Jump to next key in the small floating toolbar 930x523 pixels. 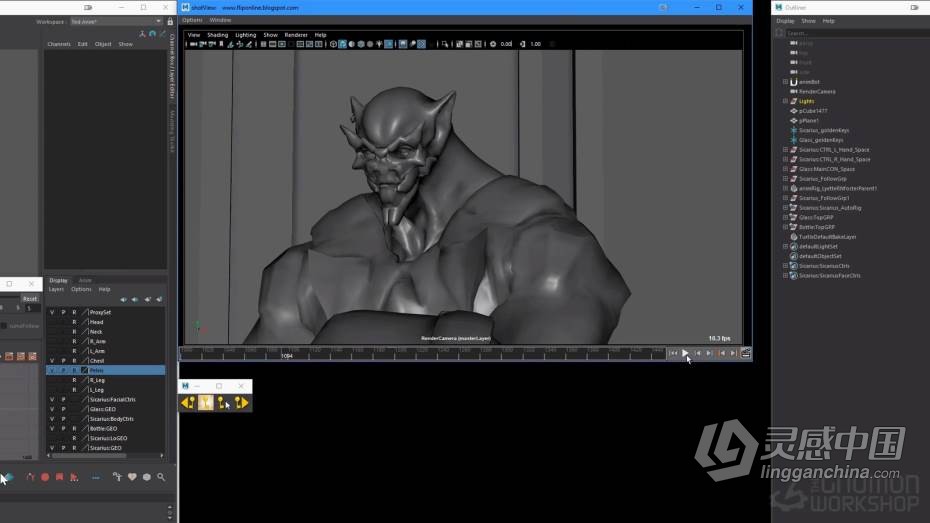tap(240, 403)
